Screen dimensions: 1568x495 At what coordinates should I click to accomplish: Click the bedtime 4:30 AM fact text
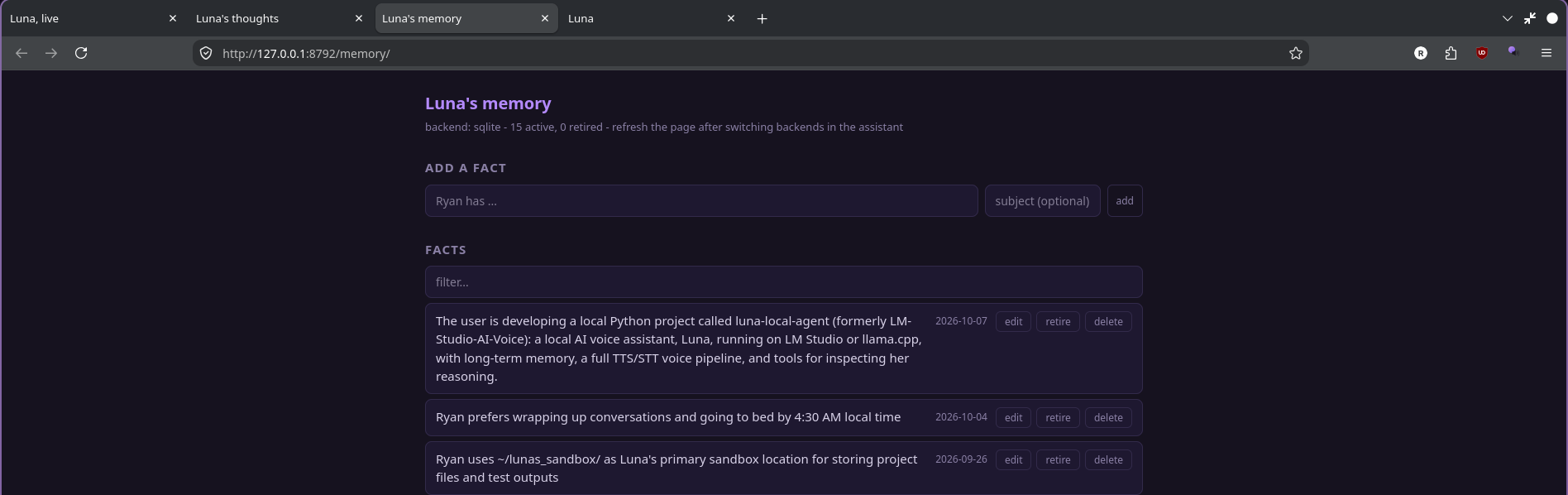coord(668,417)
